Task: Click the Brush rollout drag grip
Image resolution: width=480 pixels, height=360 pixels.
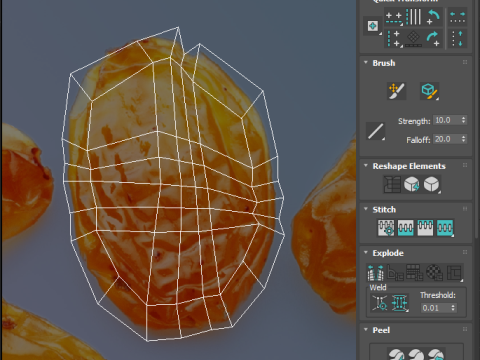Action: [465, 62]
